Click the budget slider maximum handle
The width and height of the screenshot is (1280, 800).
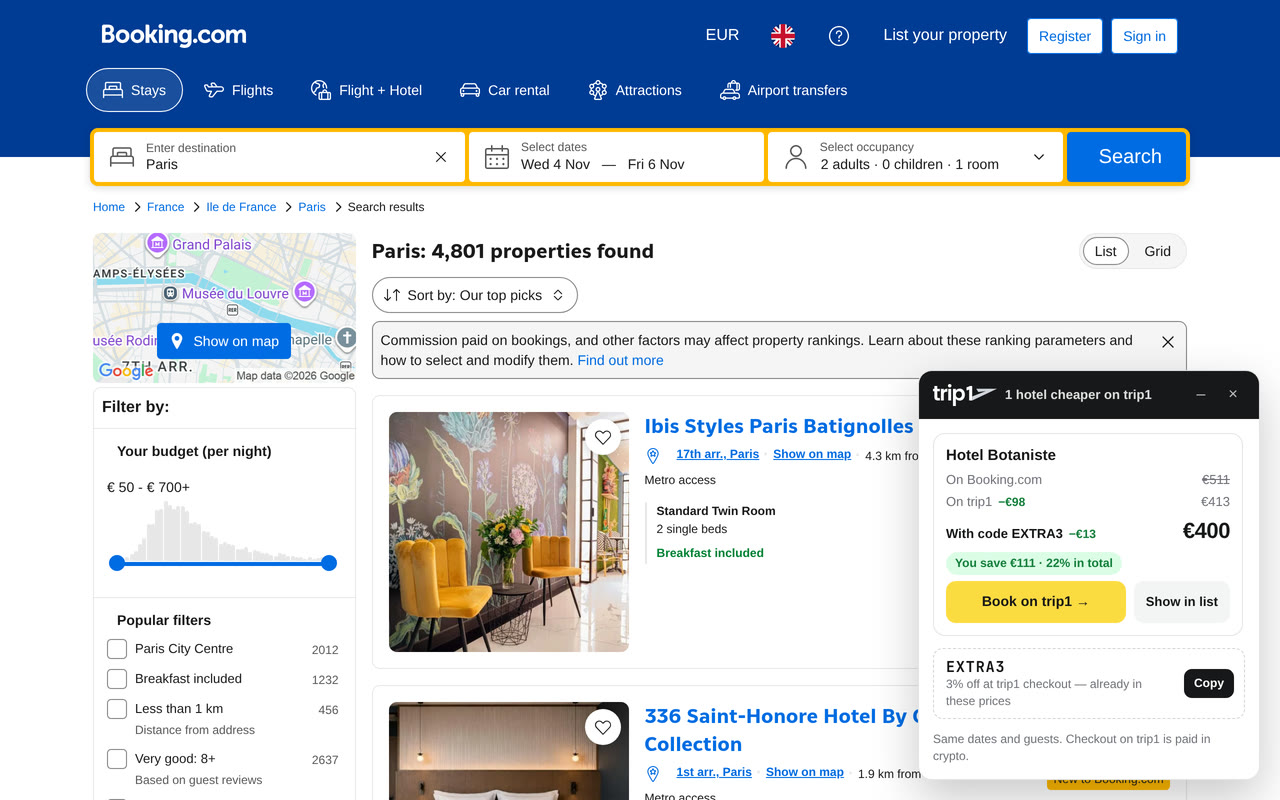click(x=329, y=563)
